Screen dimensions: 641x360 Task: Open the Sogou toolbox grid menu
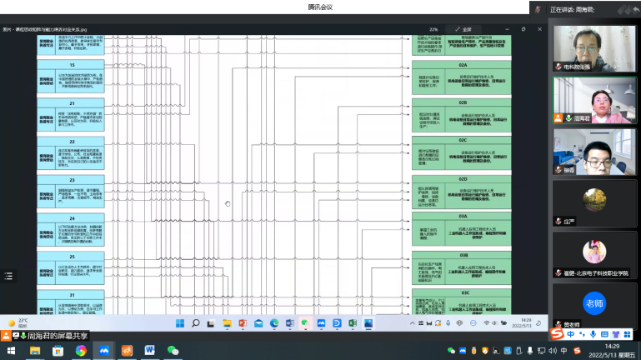[627, 335]
